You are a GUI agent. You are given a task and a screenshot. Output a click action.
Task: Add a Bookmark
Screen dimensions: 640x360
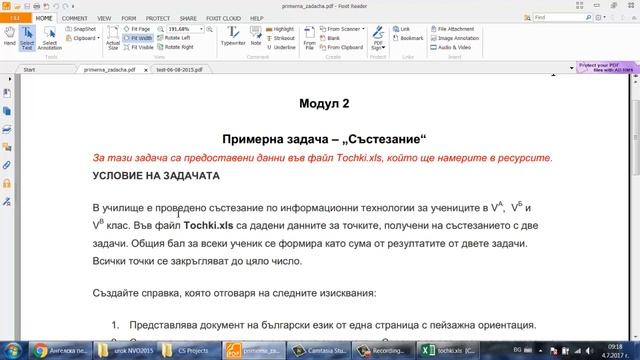tap(408, 38)
